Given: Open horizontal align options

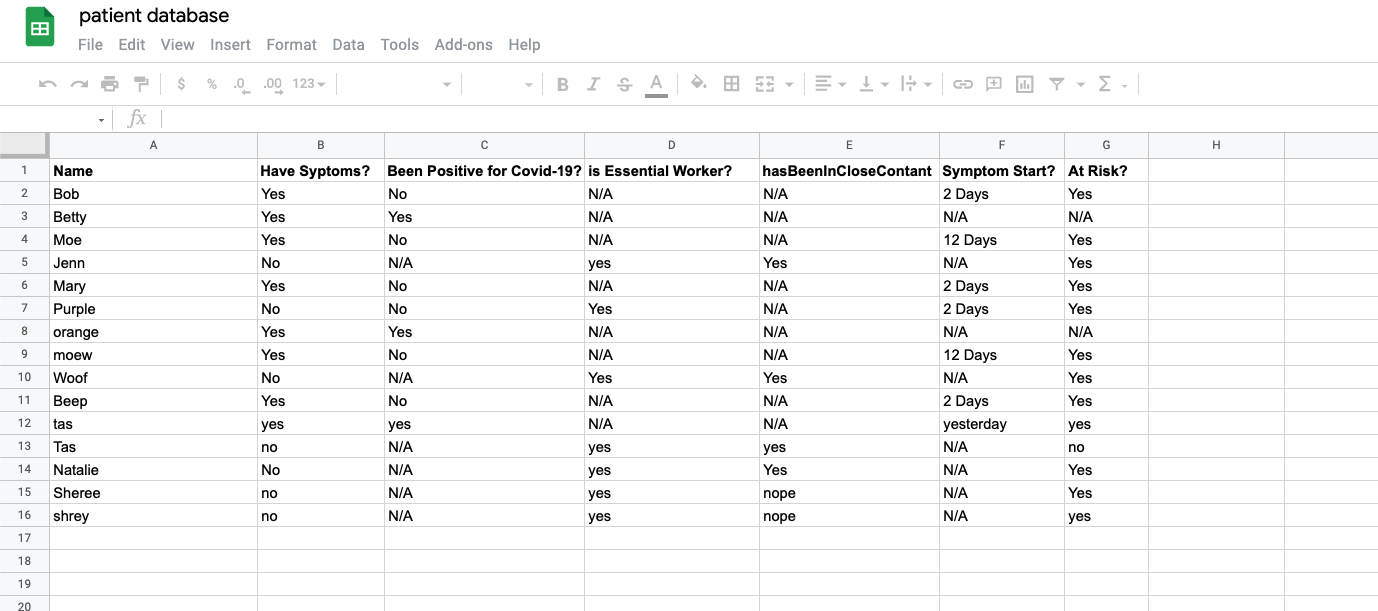Looking at the screenshot, I should pyautogui.click(x=830, y=85).
